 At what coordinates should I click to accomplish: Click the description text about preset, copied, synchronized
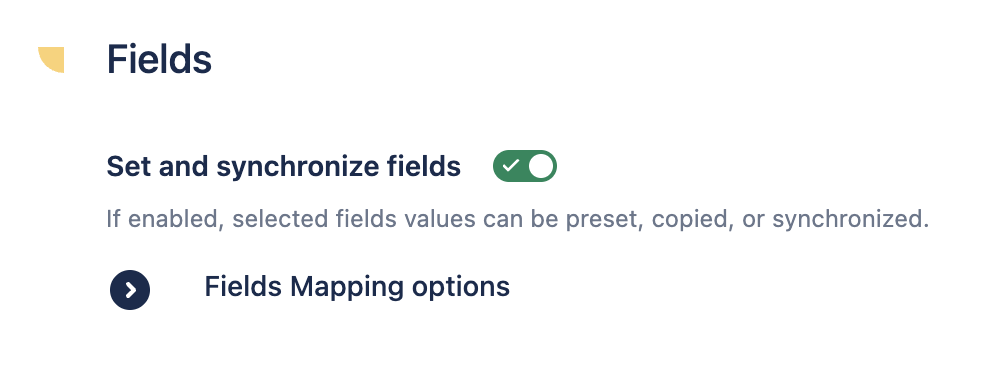[518, 219]
